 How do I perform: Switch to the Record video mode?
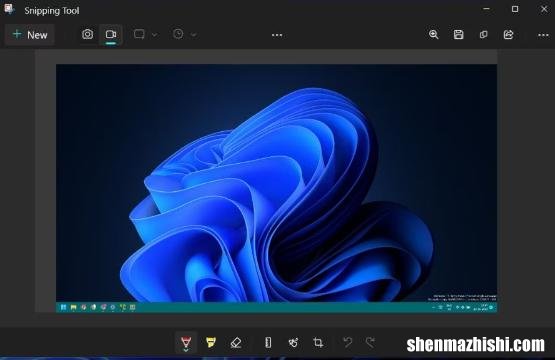pos(111,34)
